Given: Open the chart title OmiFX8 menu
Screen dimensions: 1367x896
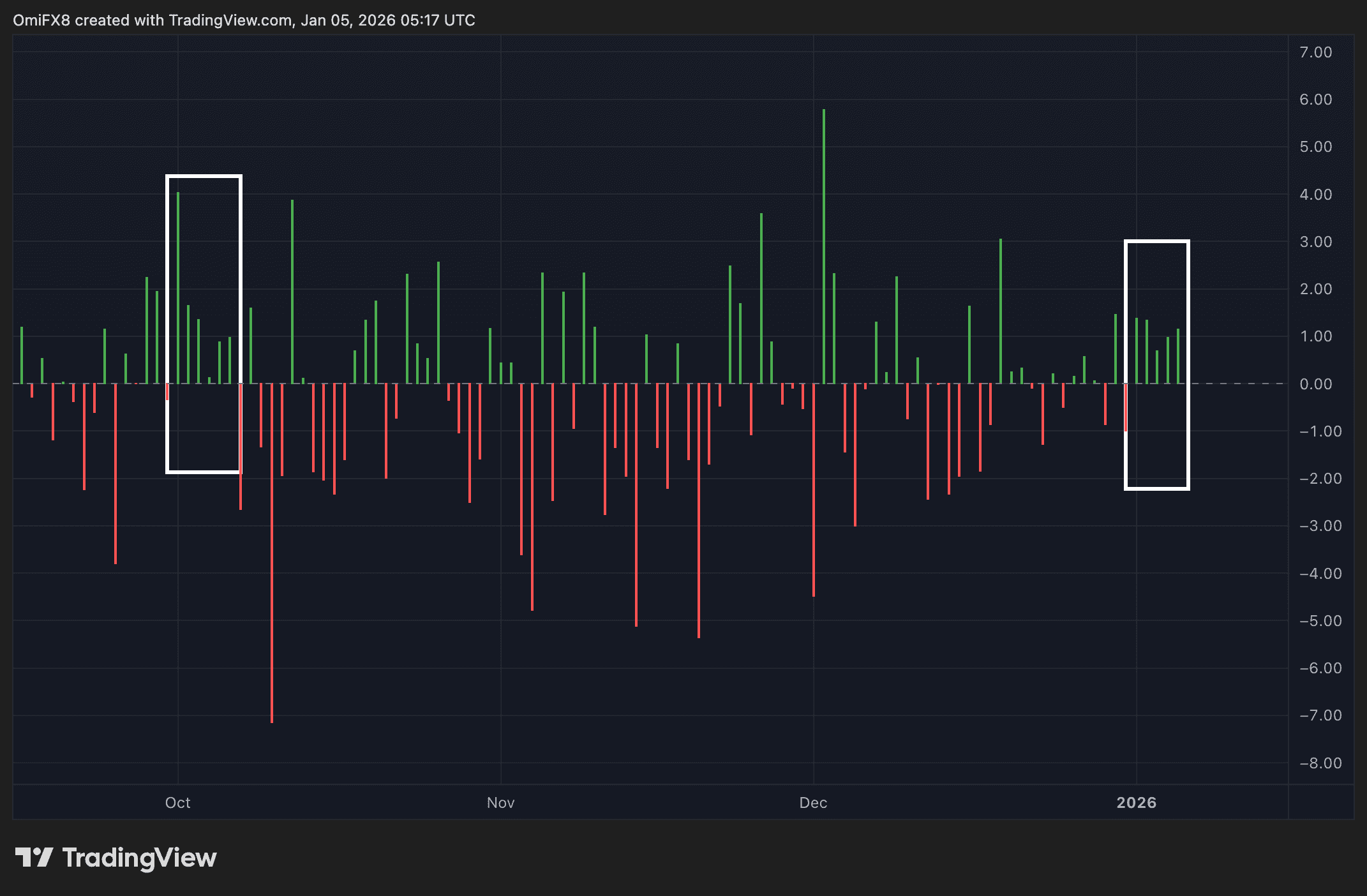Looking at the screenshot, I should (x=41, y=20).
